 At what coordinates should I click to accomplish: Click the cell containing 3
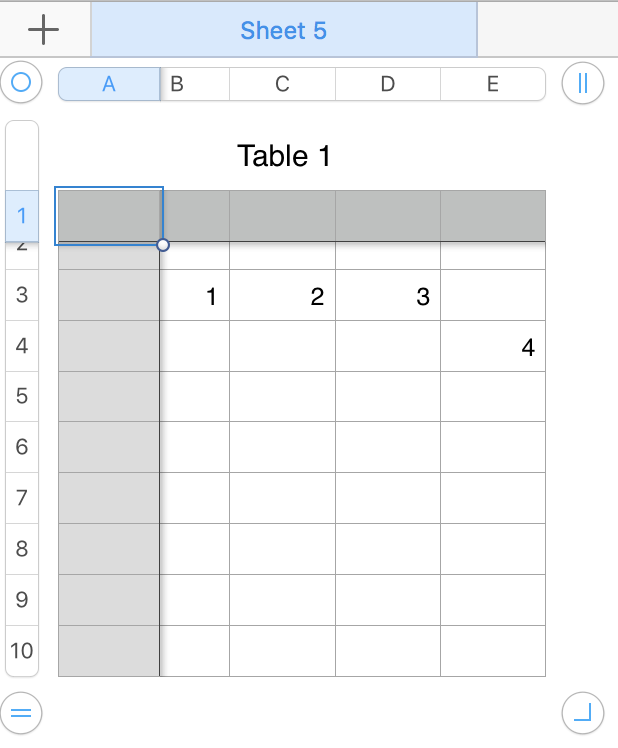[x=387, y=296]
